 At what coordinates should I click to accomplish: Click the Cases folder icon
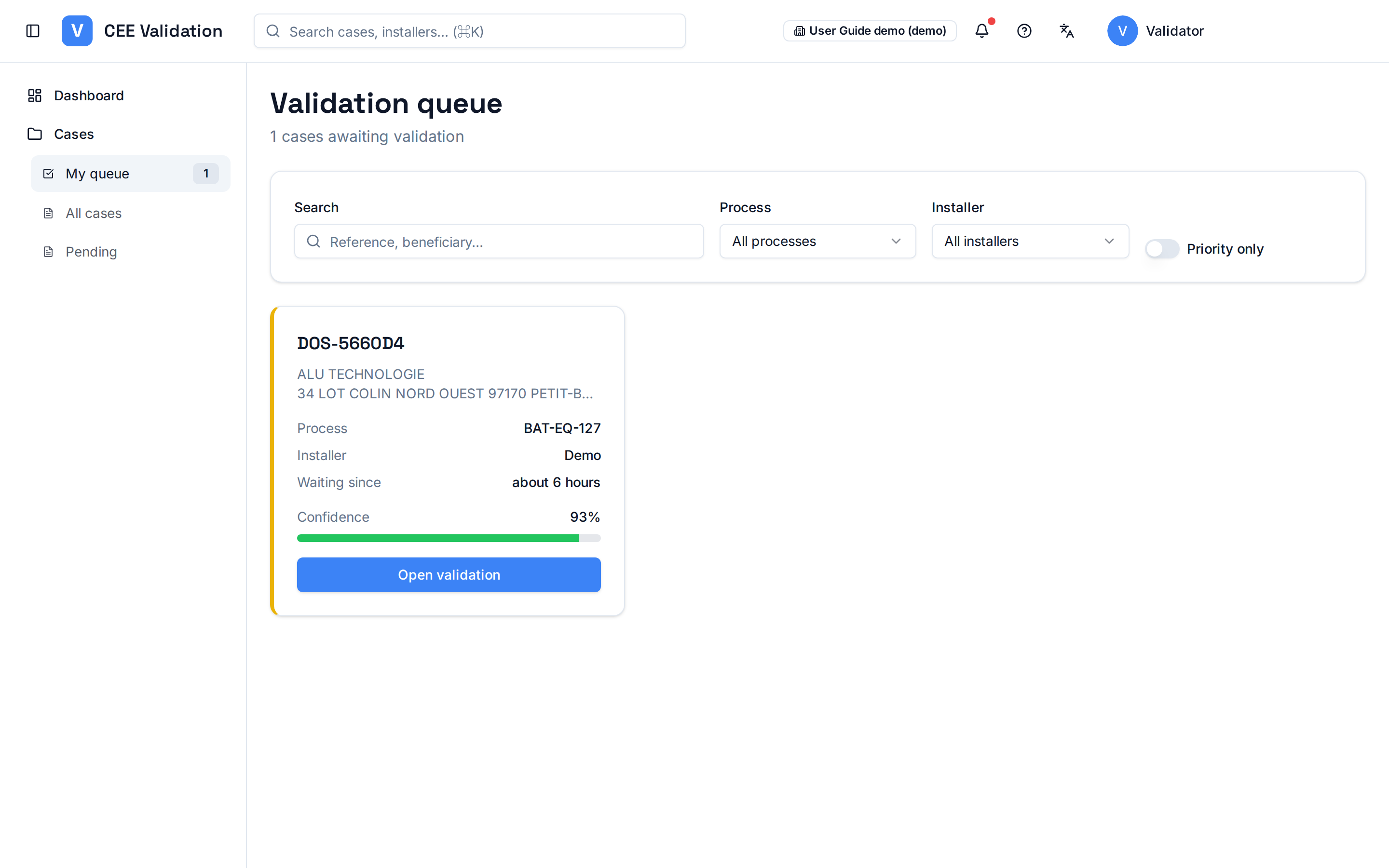(x=34, y=134)
